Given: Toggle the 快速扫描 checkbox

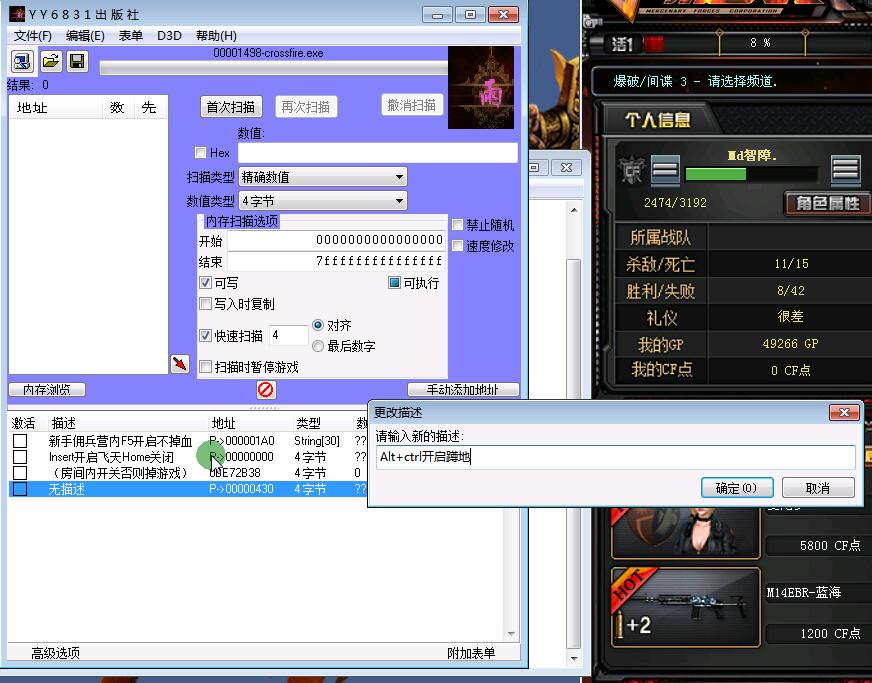Looking at the screenshot, I should pyautogui.click(x=205, y=335).
